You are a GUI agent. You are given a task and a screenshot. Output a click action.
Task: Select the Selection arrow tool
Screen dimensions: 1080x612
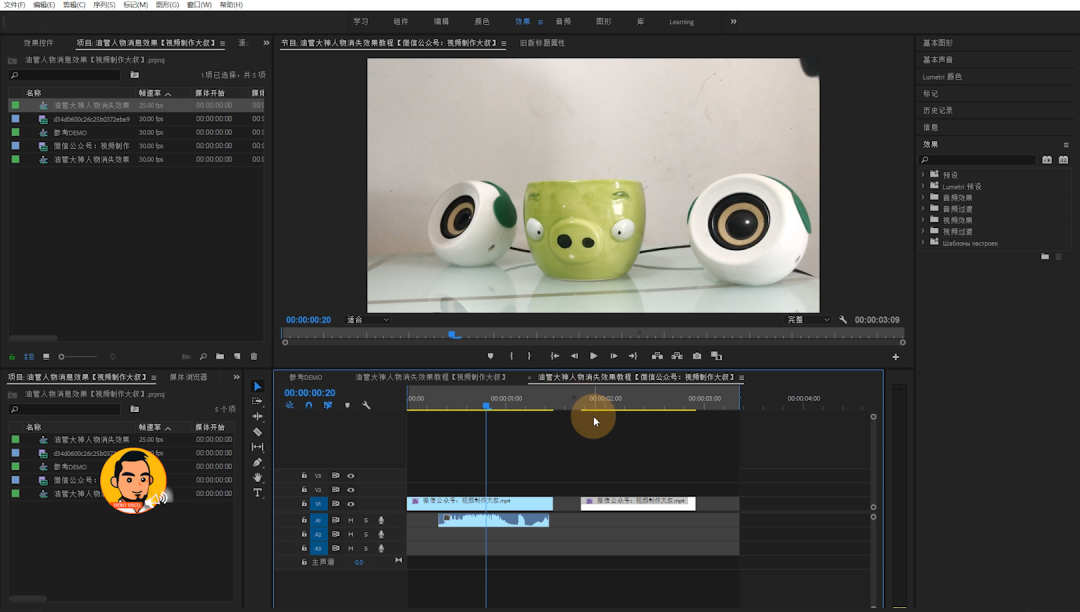tap(258, 386)
